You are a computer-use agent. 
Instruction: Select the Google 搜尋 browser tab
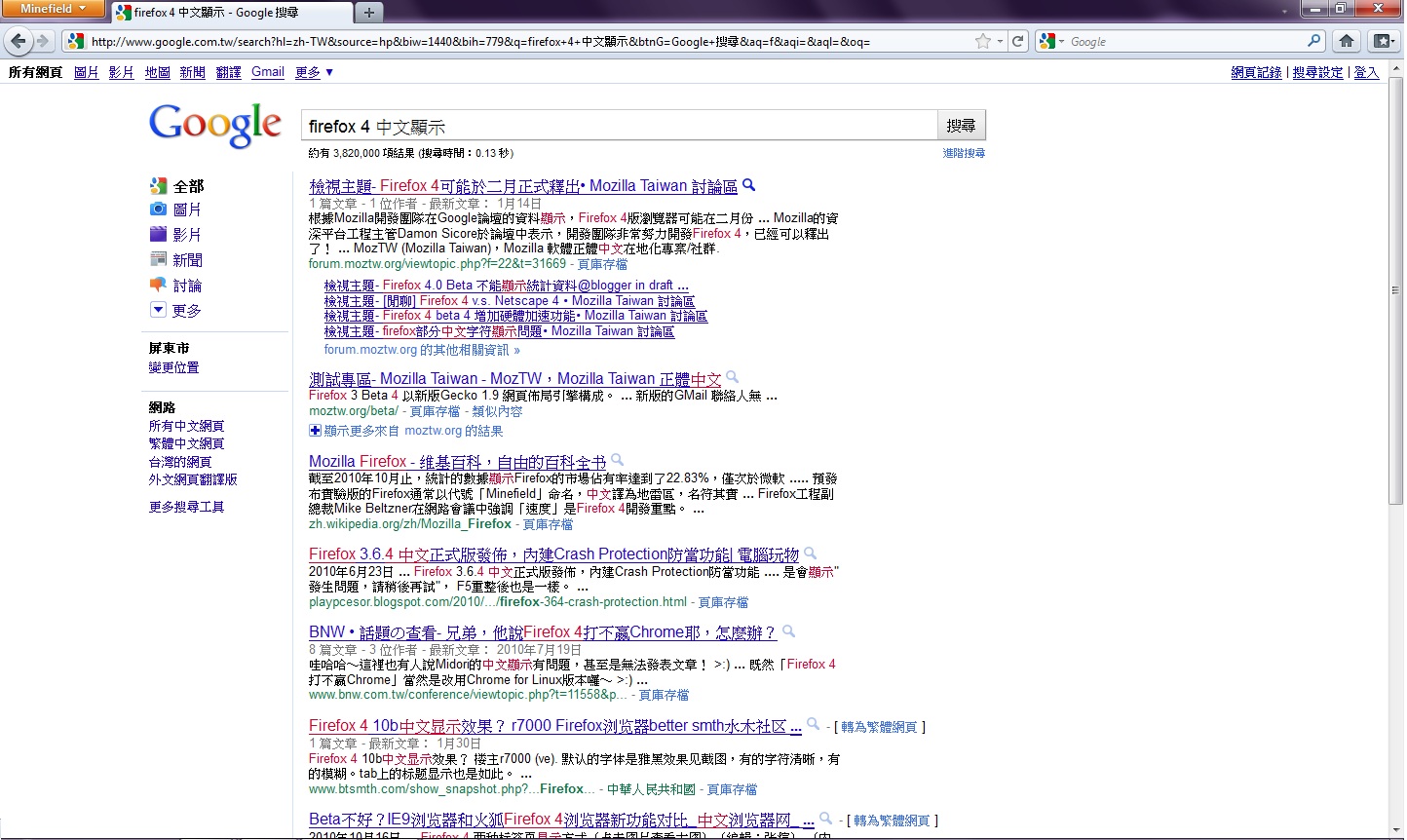click(x=232, y=13)
